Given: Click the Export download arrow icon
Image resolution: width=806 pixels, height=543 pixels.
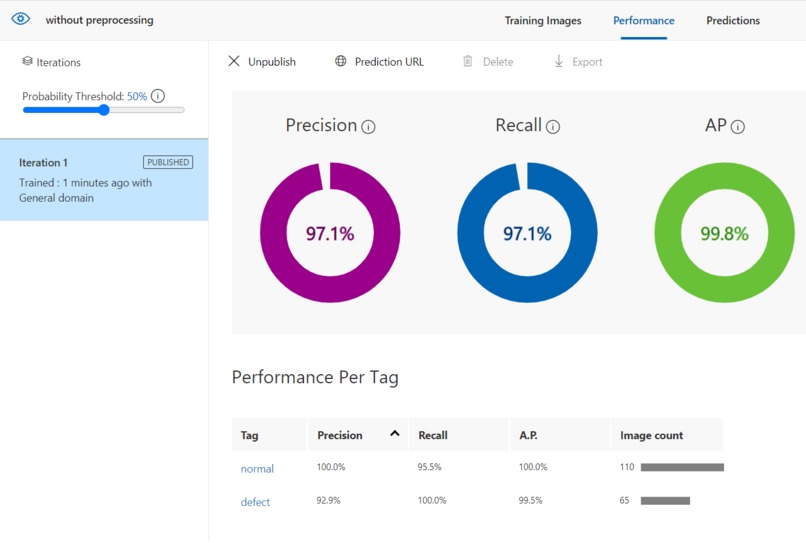Looking at the screenshot, I should coord(559,61).
